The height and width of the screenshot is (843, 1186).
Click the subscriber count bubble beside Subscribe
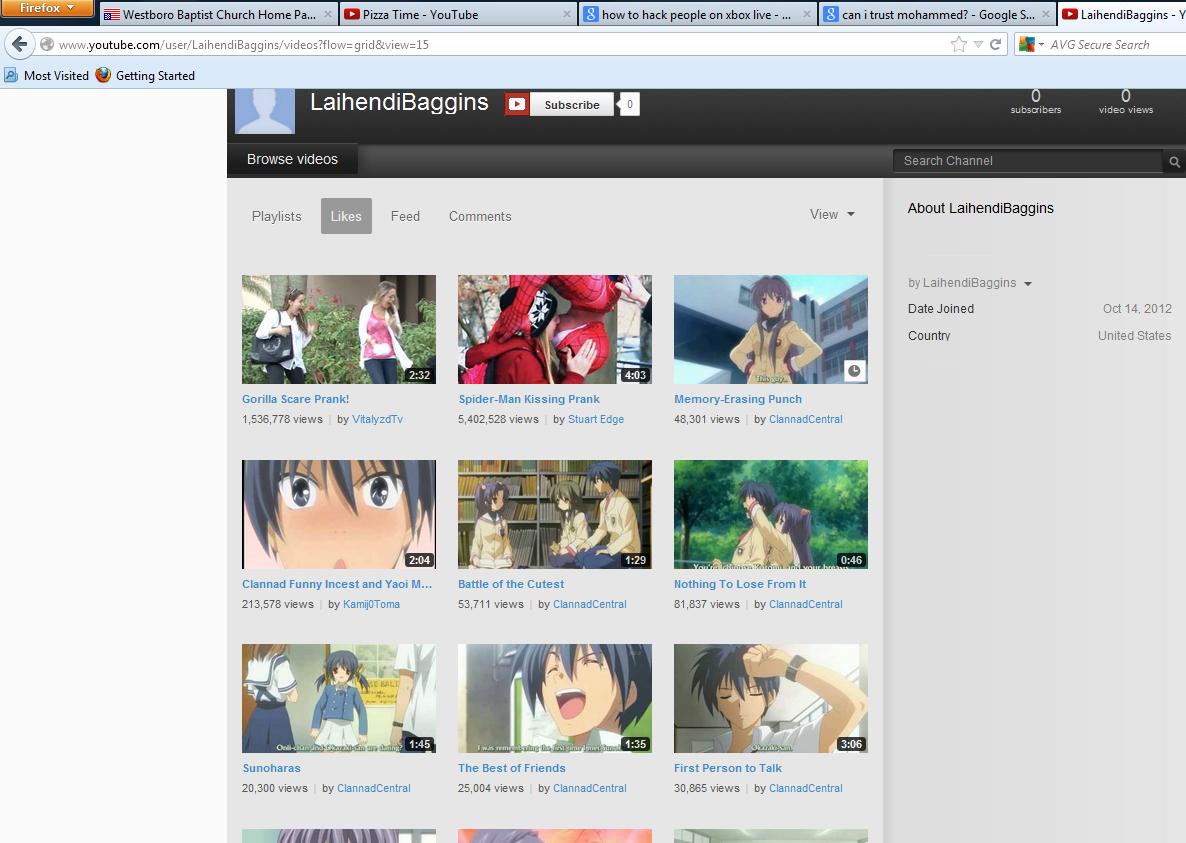pos(629,104)
